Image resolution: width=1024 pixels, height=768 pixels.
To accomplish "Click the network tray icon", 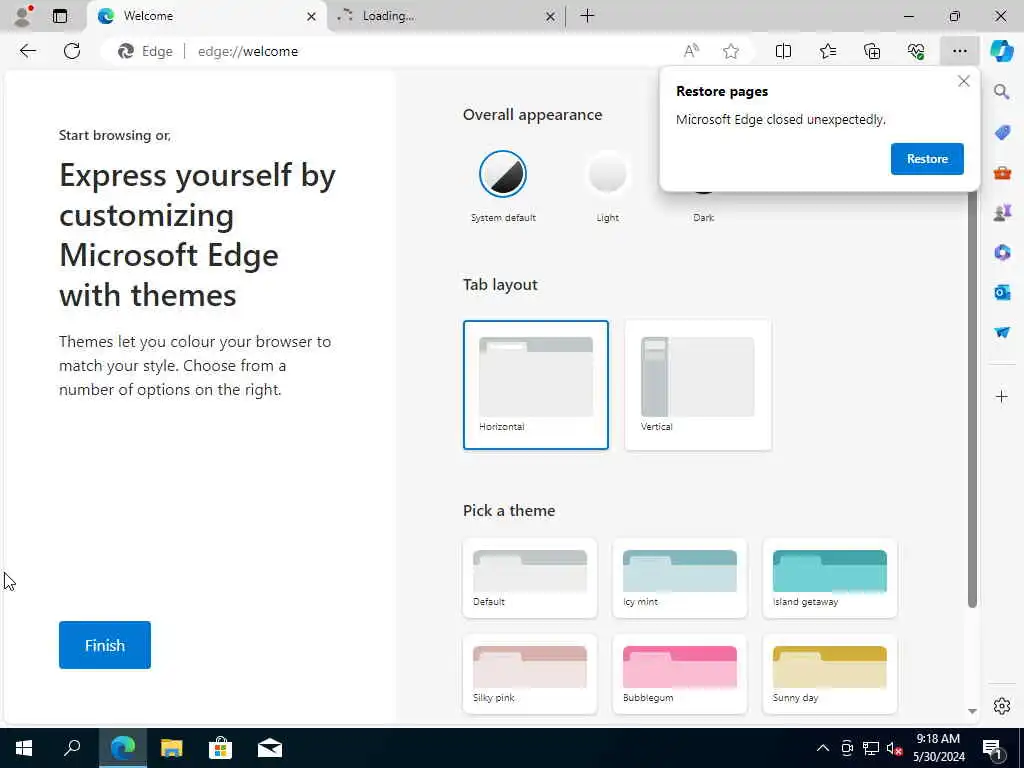I will click(x=871, y=748).
